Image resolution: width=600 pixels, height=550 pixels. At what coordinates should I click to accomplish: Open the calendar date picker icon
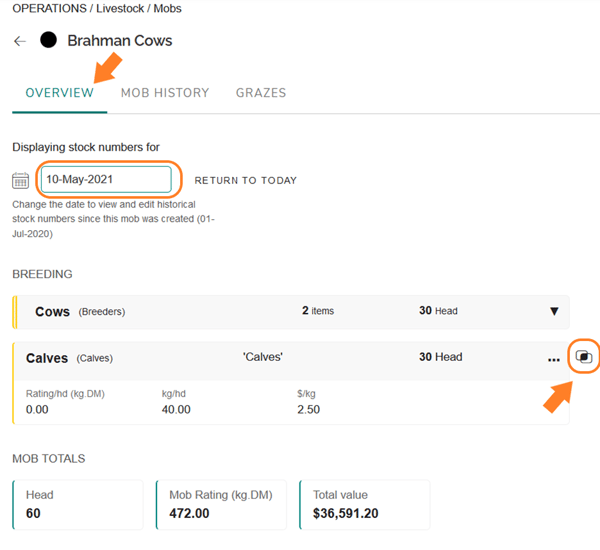click(20, 181)
